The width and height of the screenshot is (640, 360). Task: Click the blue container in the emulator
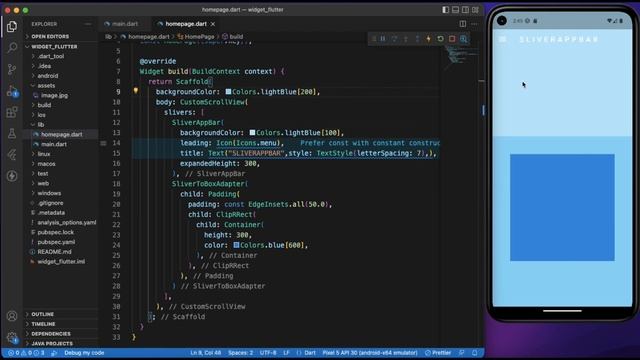tap(562, 207)
